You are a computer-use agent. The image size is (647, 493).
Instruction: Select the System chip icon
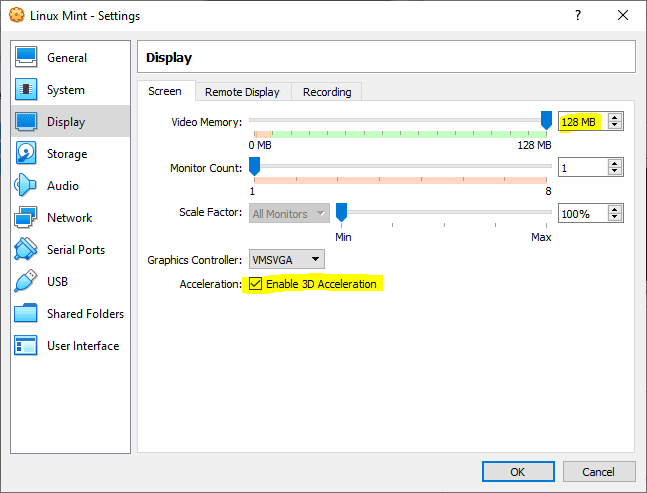[x=26, y=89]
